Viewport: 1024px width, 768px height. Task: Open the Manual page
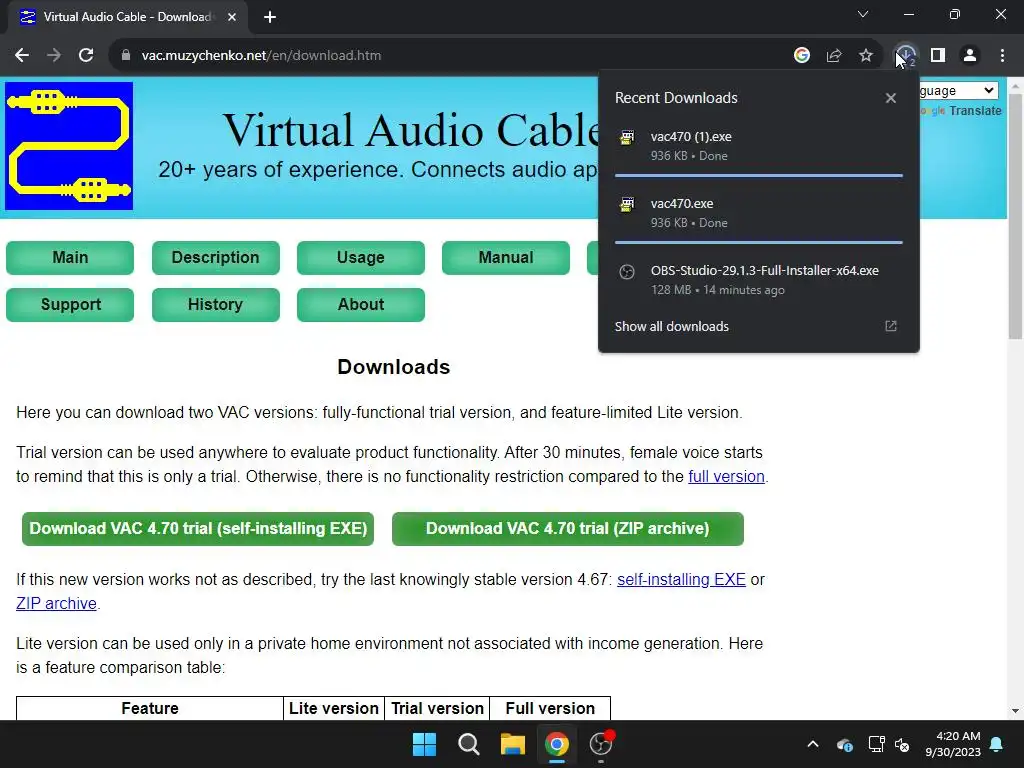click(505, 257)
